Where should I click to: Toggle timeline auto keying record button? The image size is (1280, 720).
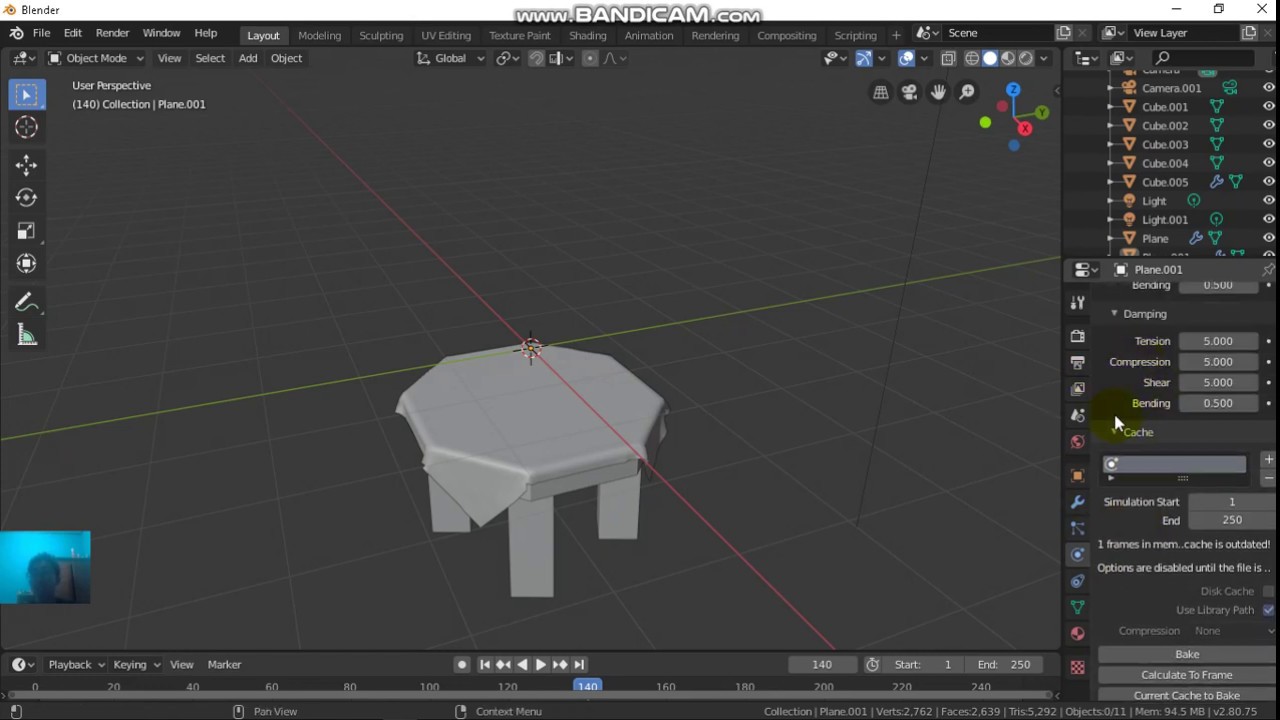(462, 664)
